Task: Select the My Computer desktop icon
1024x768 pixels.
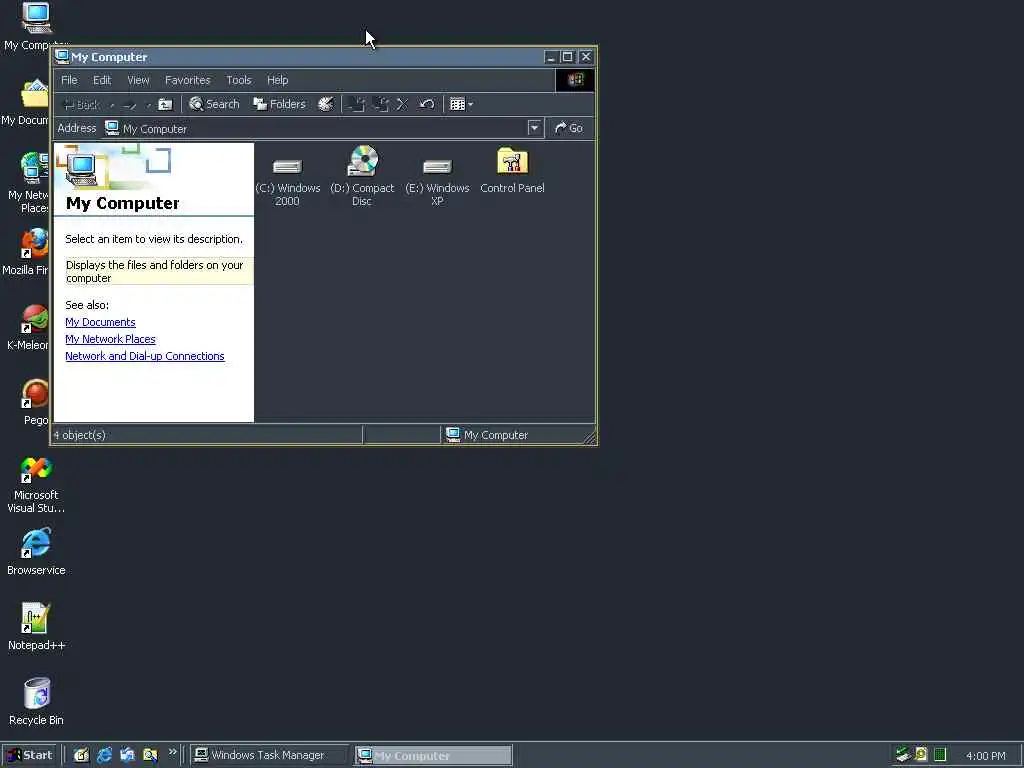Action: pos(36,26)
